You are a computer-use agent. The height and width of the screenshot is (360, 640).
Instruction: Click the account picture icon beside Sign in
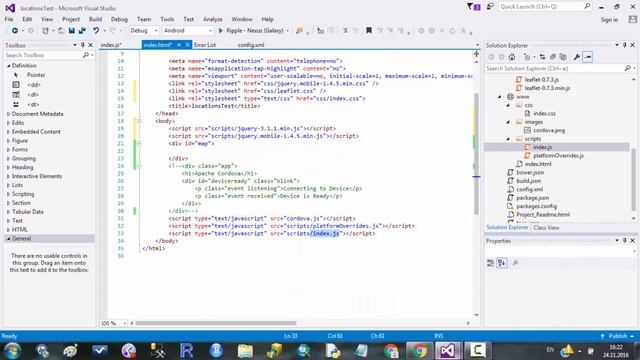pyautogui.click(x=633, y=19)
